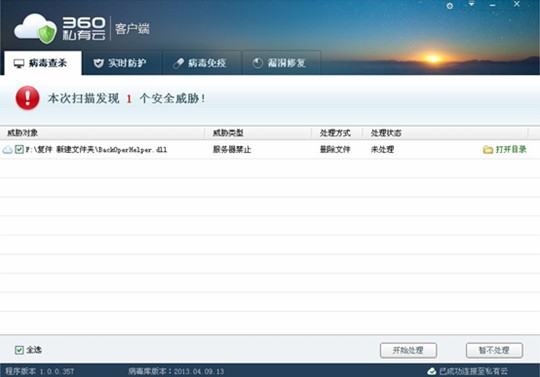Image resolution: width=540 pixels, height=377 pixels.
Task: Click the cloud icon beside BackOperHelper.dll
Action: 7,150
